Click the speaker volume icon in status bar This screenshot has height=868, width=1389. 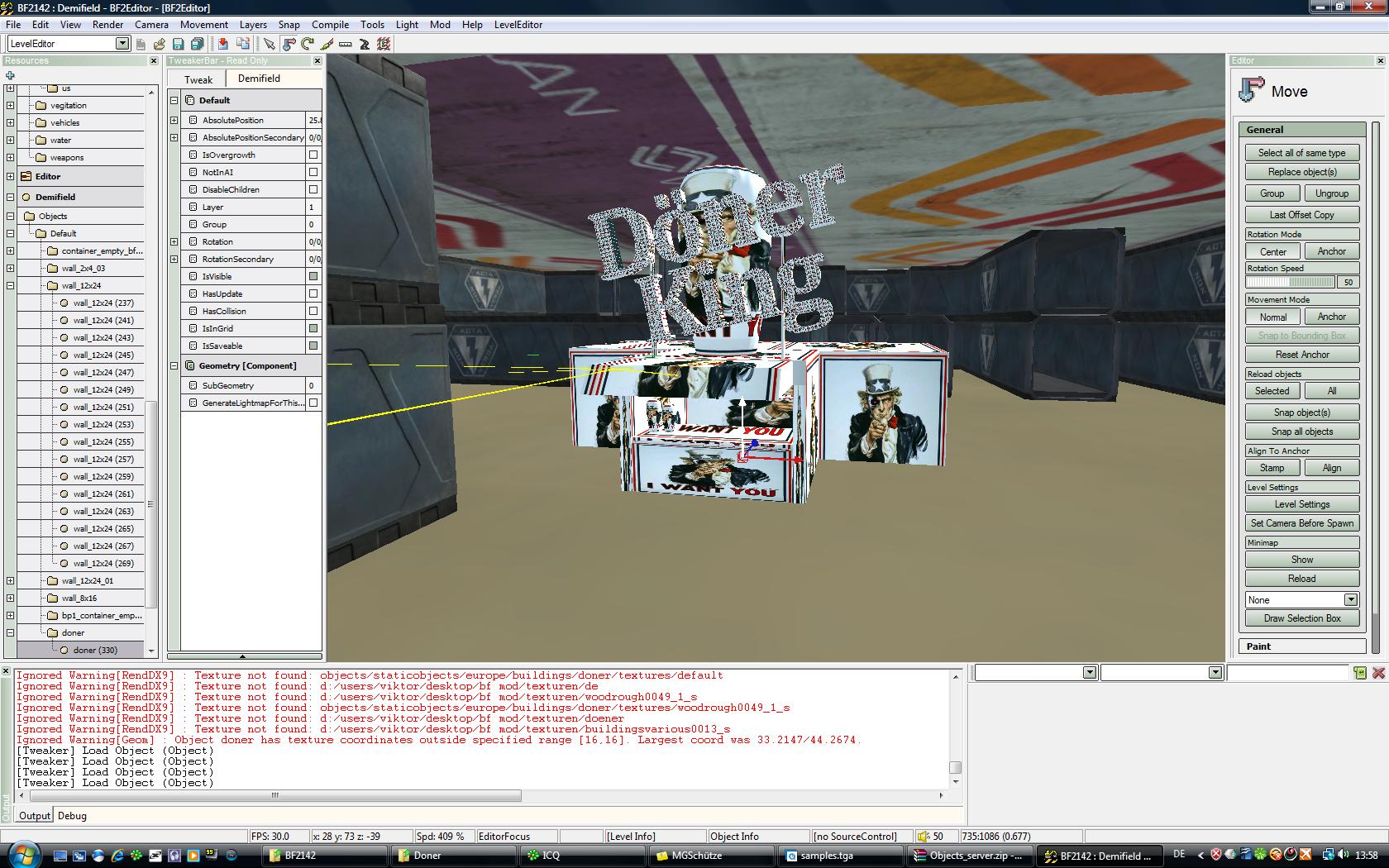coord(924,837)
